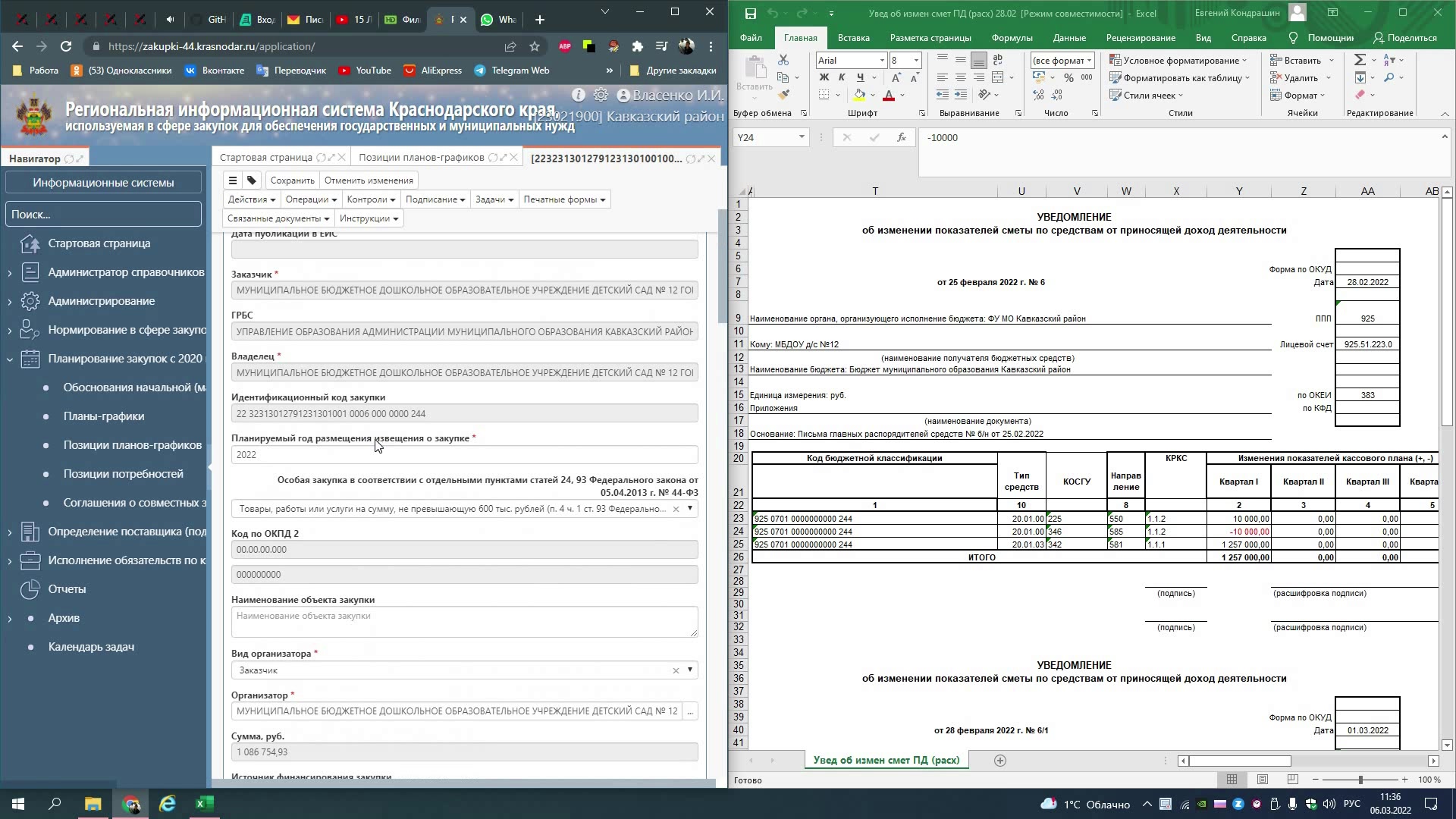Click the Excel zoom slider handle
This screenshot has width=1456, height=819.
[1360, 780]
